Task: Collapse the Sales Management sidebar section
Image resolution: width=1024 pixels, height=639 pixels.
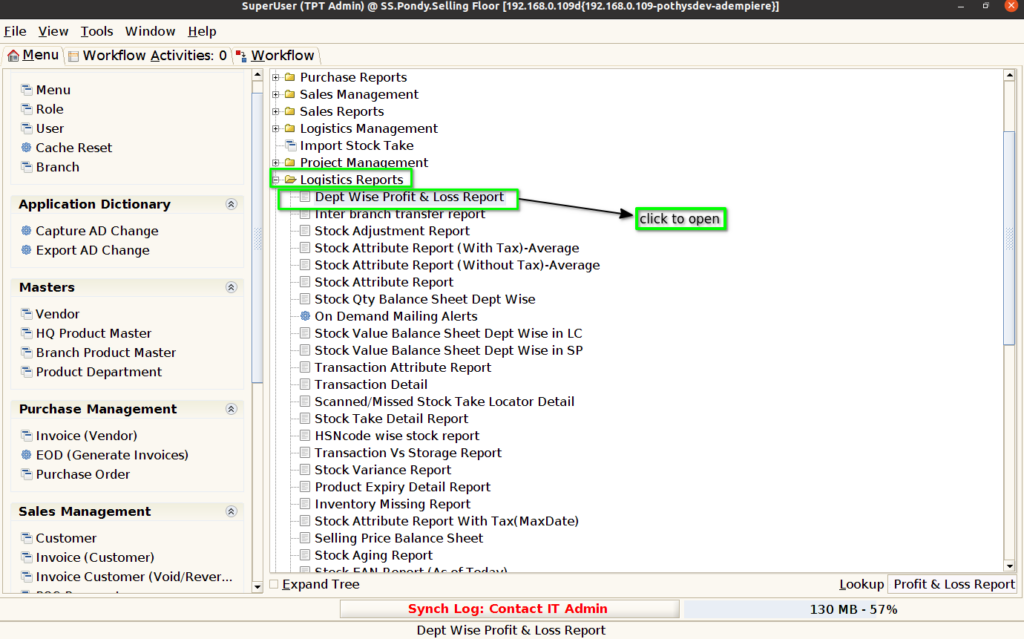Action: (x=231, y=511)
